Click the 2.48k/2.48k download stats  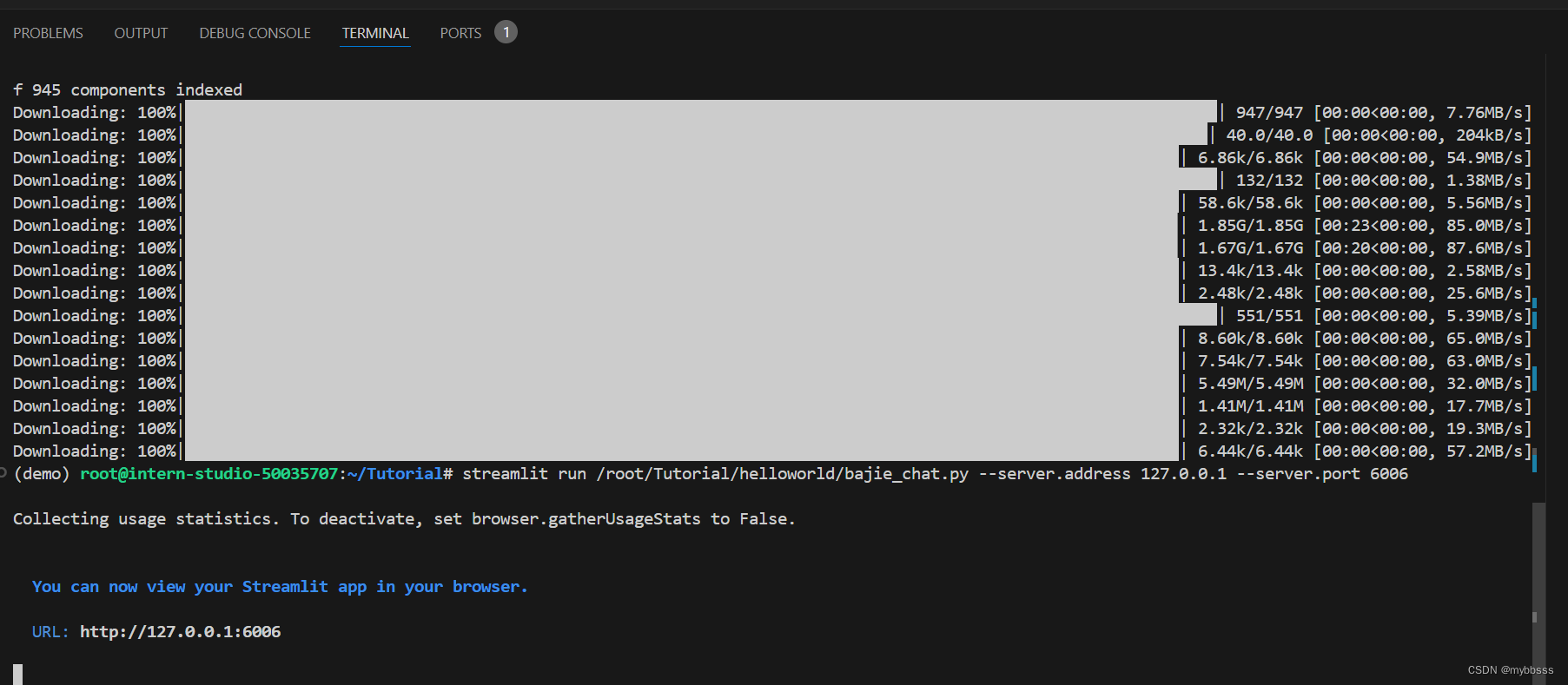pos(1365,293)
